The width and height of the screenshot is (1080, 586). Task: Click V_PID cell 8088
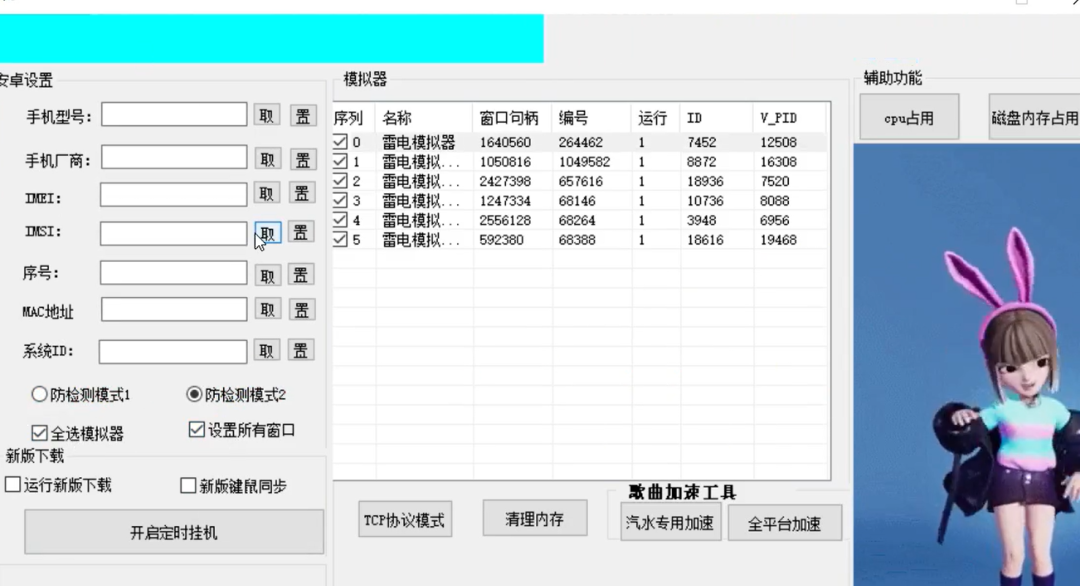(774, 200)
